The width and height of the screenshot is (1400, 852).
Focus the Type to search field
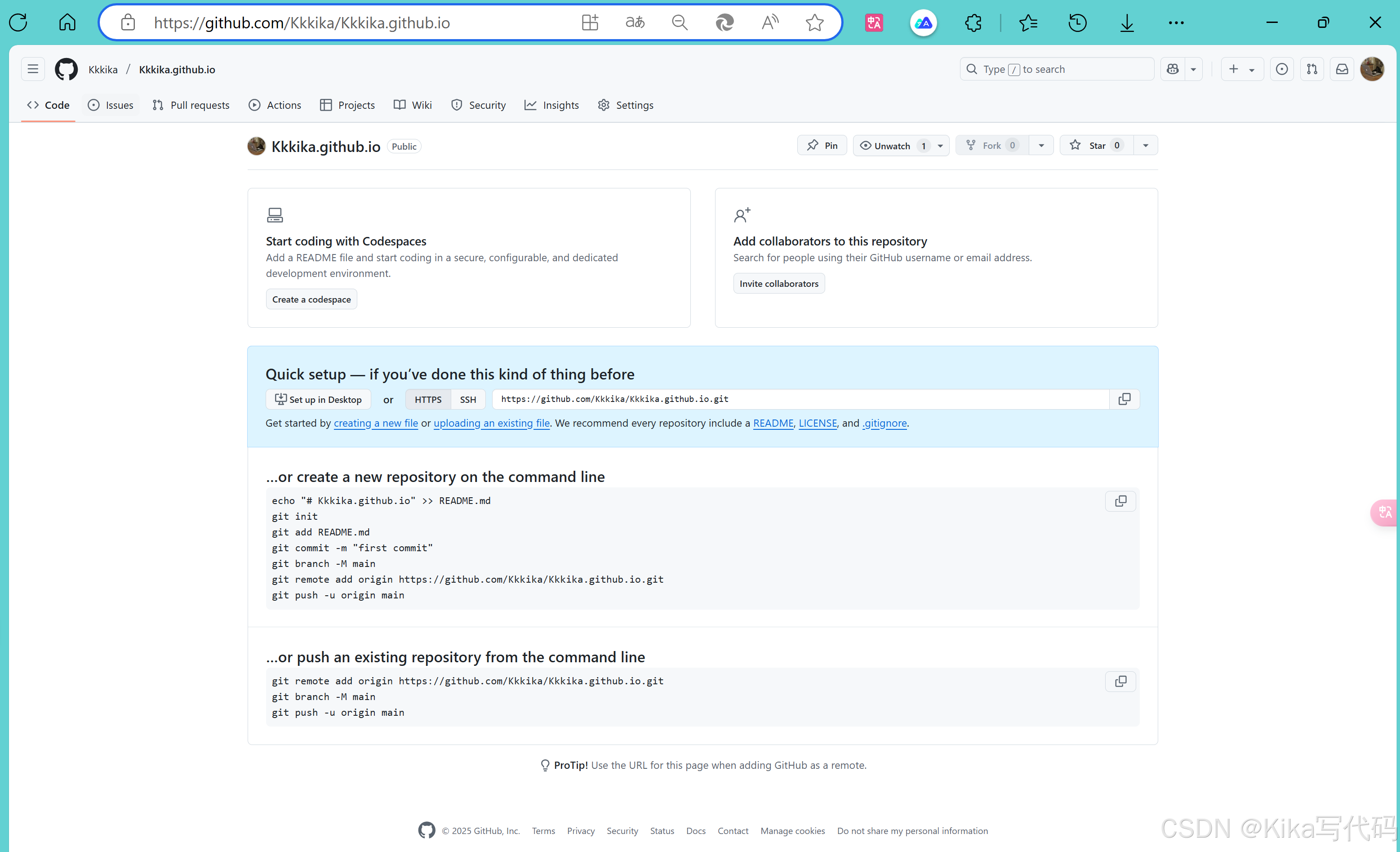(x=1057, y=69)
